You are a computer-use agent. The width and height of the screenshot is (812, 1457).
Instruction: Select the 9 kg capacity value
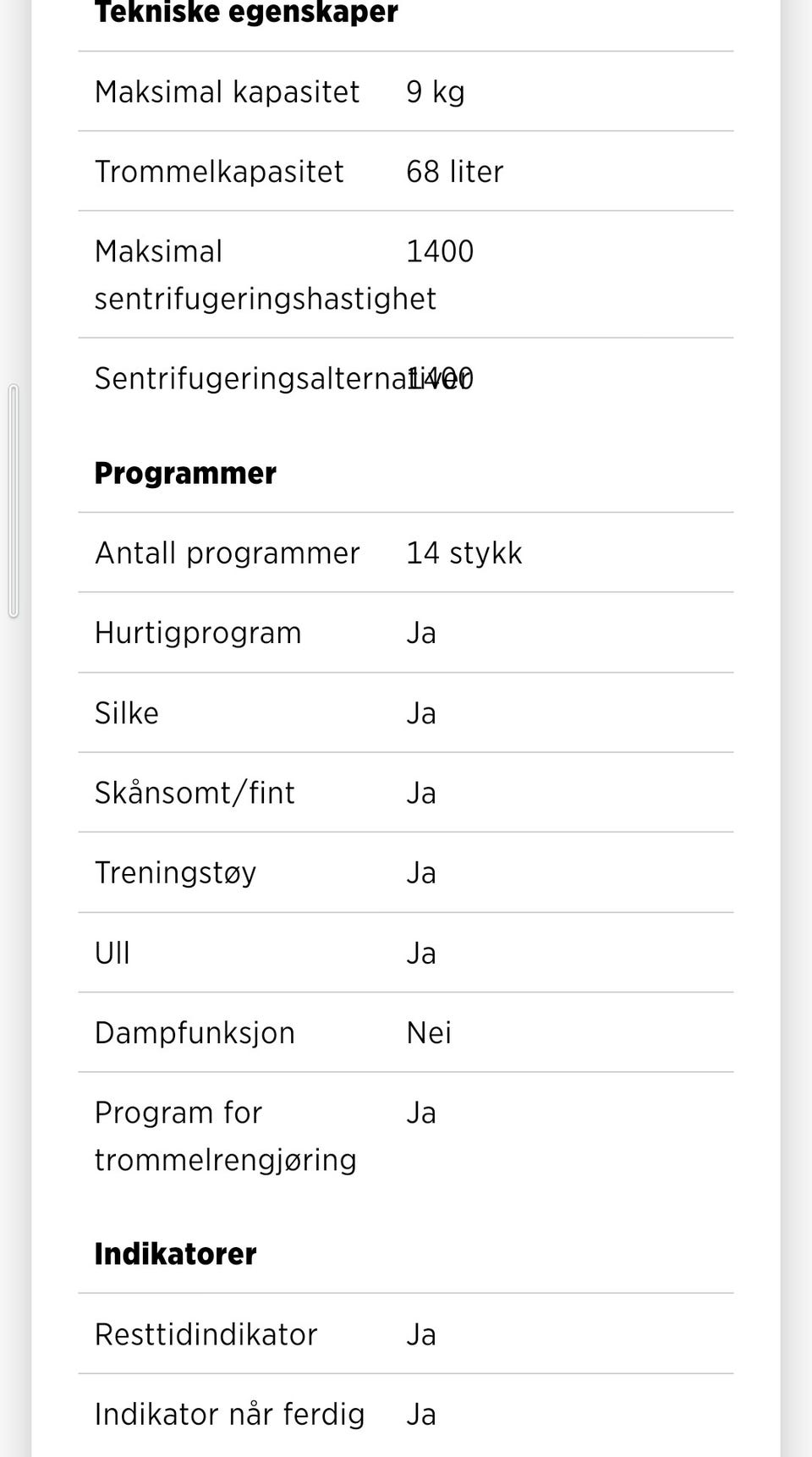click(x=435, y=91)
